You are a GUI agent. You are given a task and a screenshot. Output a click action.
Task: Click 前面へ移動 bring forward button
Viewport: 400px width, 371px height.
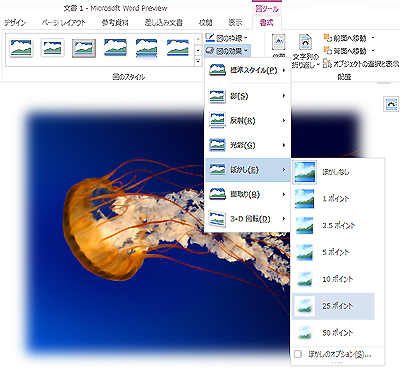tap(345, 38)
